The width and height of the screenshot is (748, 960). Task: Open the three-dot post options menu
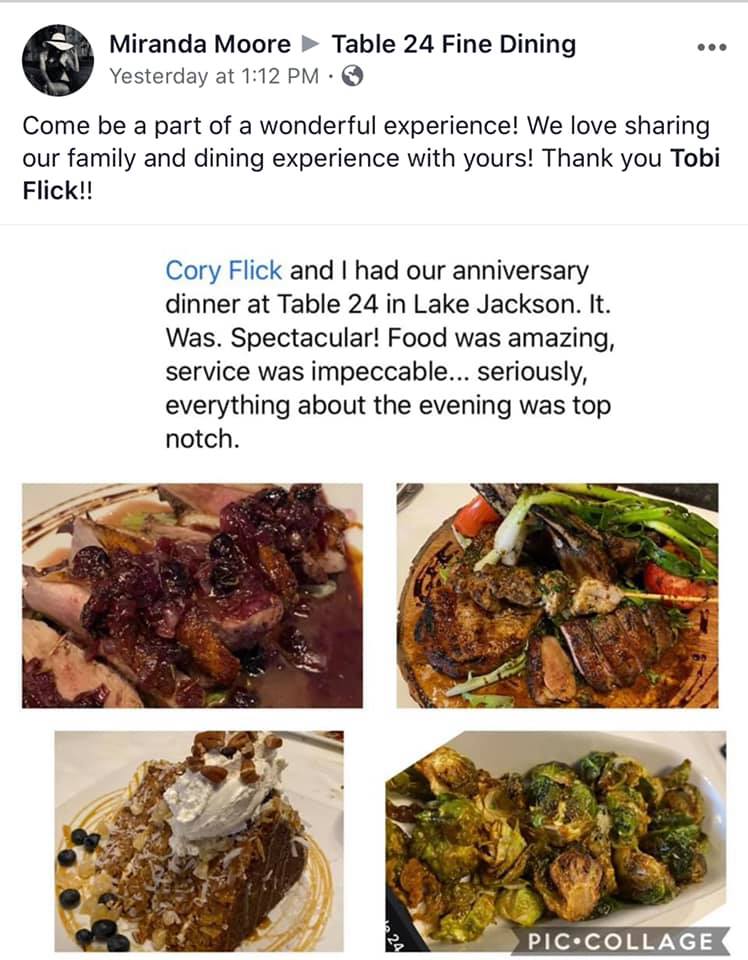coord(711,47)
